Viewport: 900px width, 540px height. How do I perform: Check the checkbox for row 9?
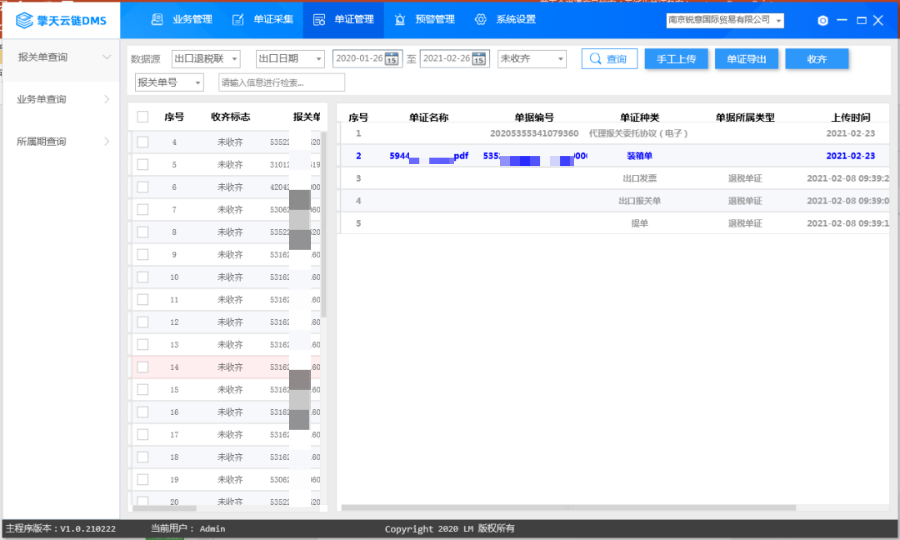[x=142, y=254]
